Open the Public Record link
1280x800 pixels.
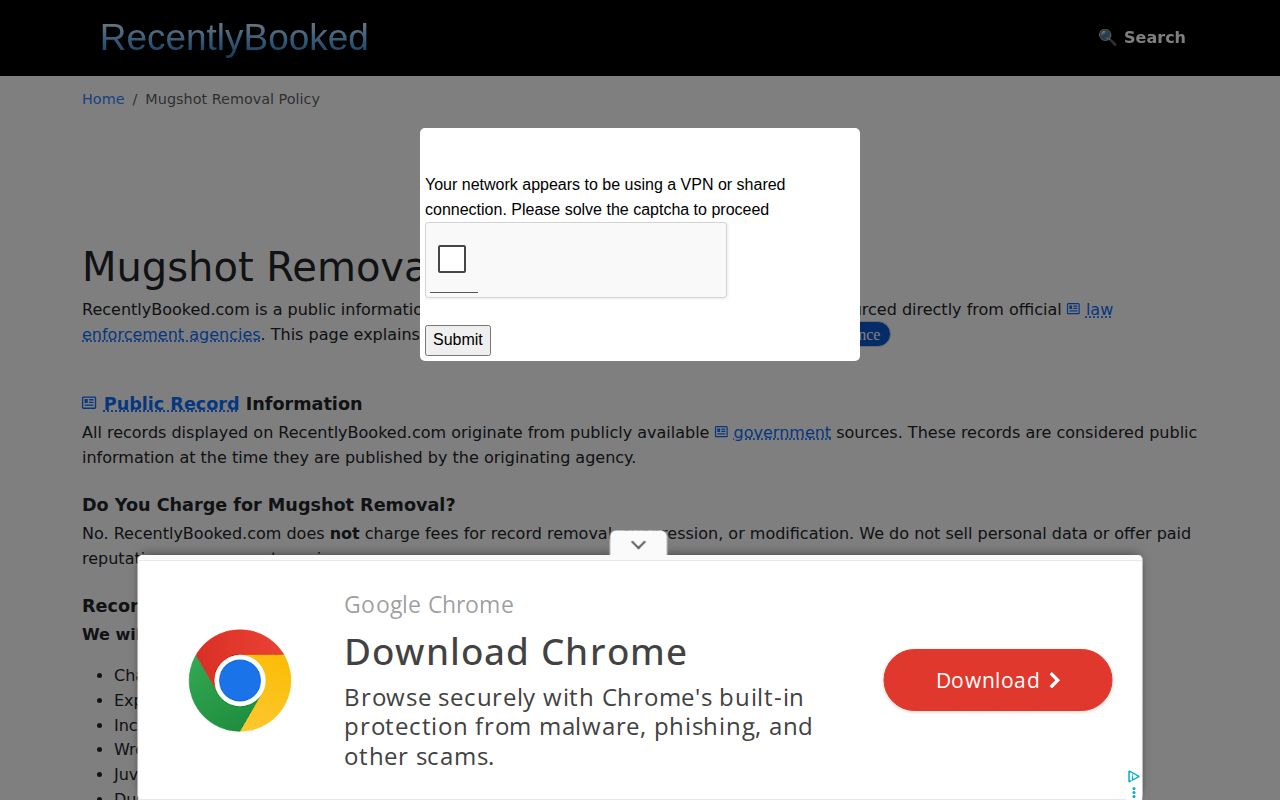171,404
